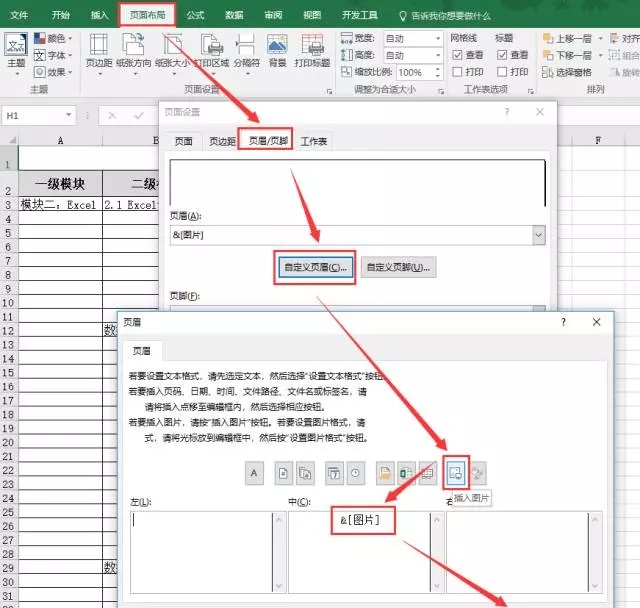Image resolution: width=640 pixels, height=608 pixels.
Task: Expand the 页眉 header dropdown list
Action: pyautogui.click(x=538, y=235)
